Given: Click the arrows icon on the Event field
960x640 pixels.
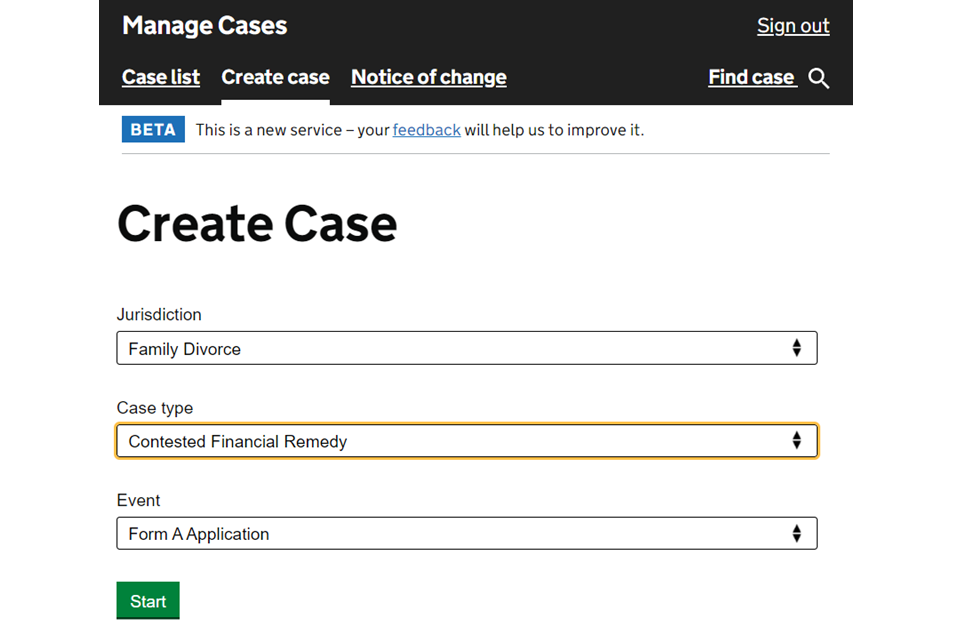Looking at the screenshot, I should [796, 534].
